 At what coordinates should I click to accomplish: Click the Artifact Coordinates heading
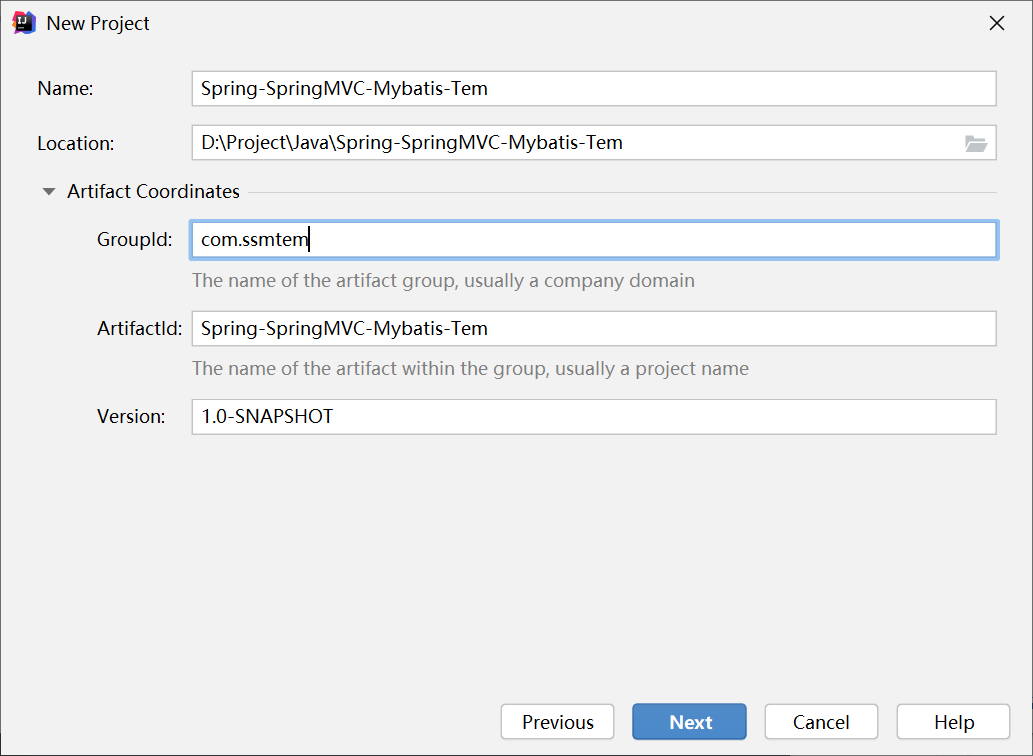click(x=154, y=192)
